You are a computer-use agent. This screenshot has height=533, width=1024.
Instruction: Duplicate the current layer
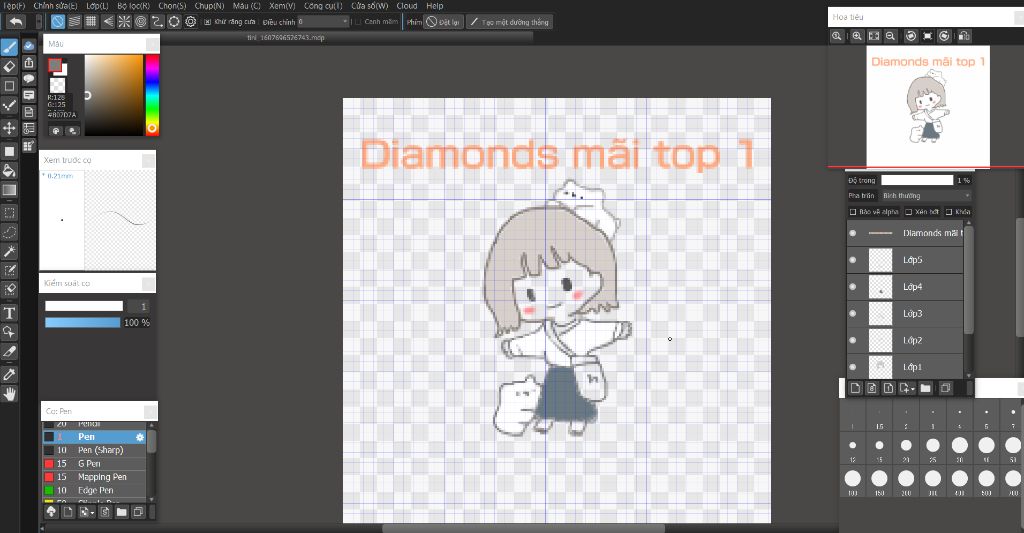click(x=945, y=388)
